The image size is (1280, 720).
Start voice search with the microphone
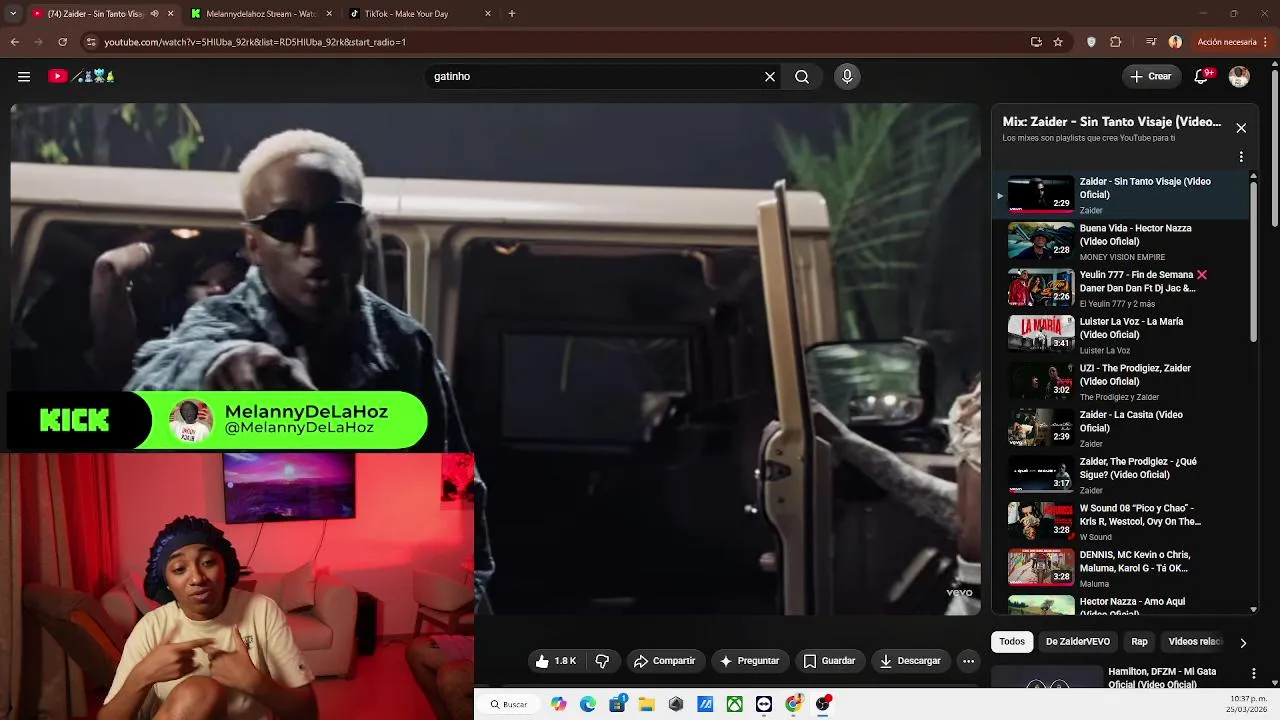click(x=847, y=76)
